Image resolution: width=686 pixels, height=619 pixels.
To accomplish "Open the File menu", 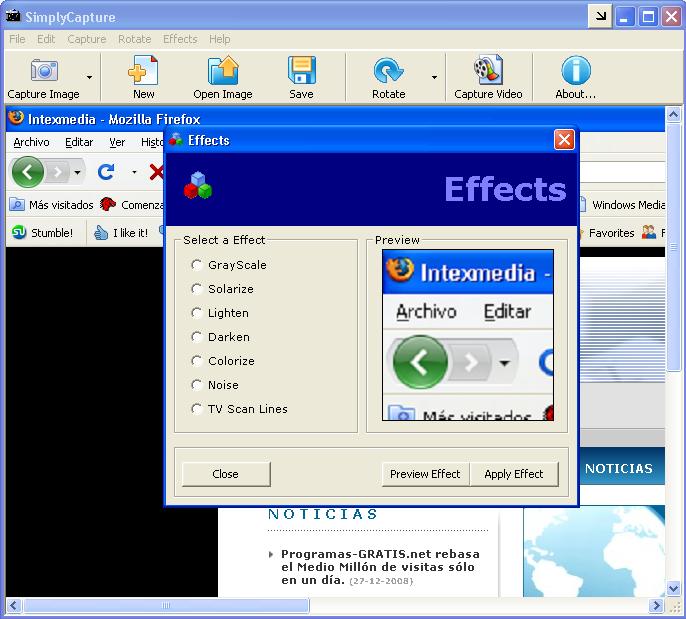I will (17, 39).
